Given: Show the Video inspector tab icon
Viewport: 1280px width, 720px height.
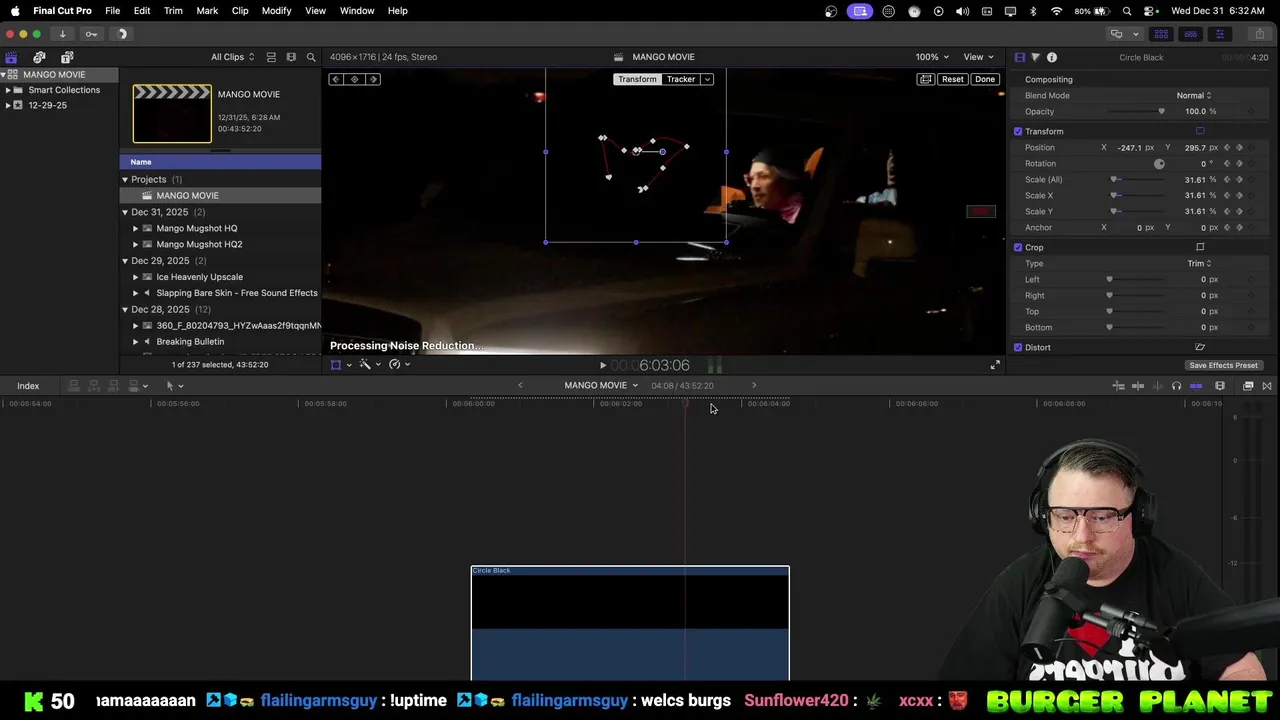Looking at the screenshot, I should pyautogui.click(x=1019, y=57).
